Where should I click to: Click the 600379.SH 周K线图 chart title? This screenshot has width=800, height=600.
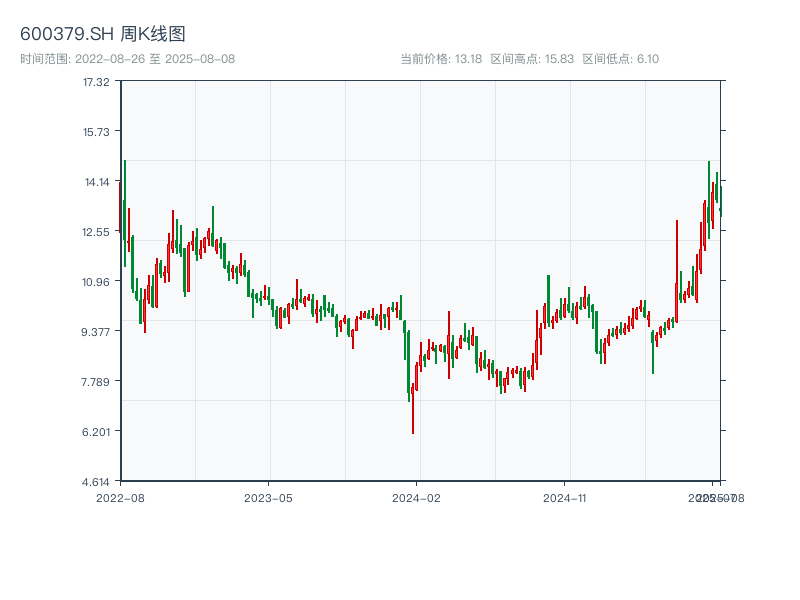[x=103, y=35]
